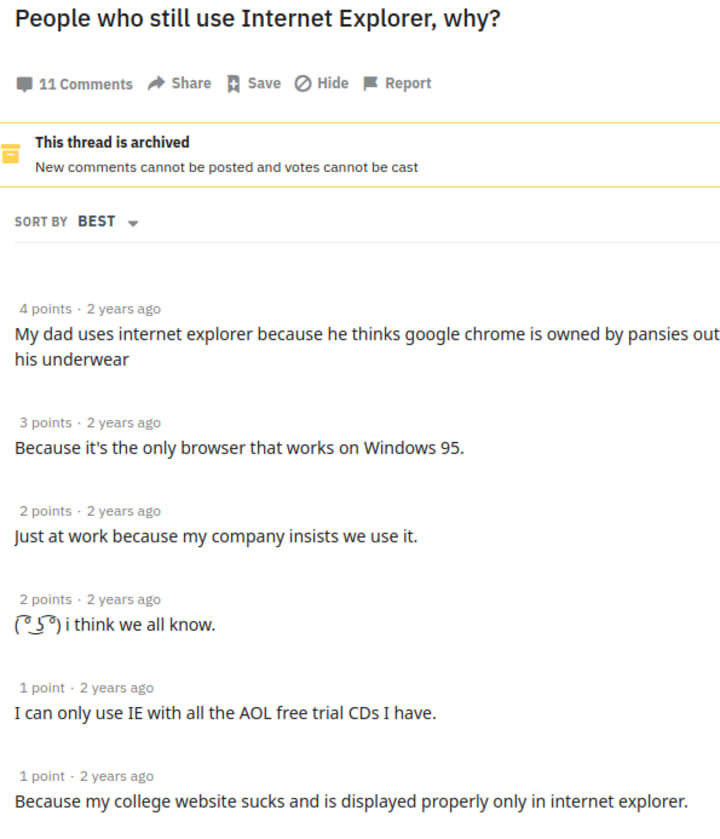Click the Share arrow icon
Screen dimensions: 720x839
pos(156,84)
